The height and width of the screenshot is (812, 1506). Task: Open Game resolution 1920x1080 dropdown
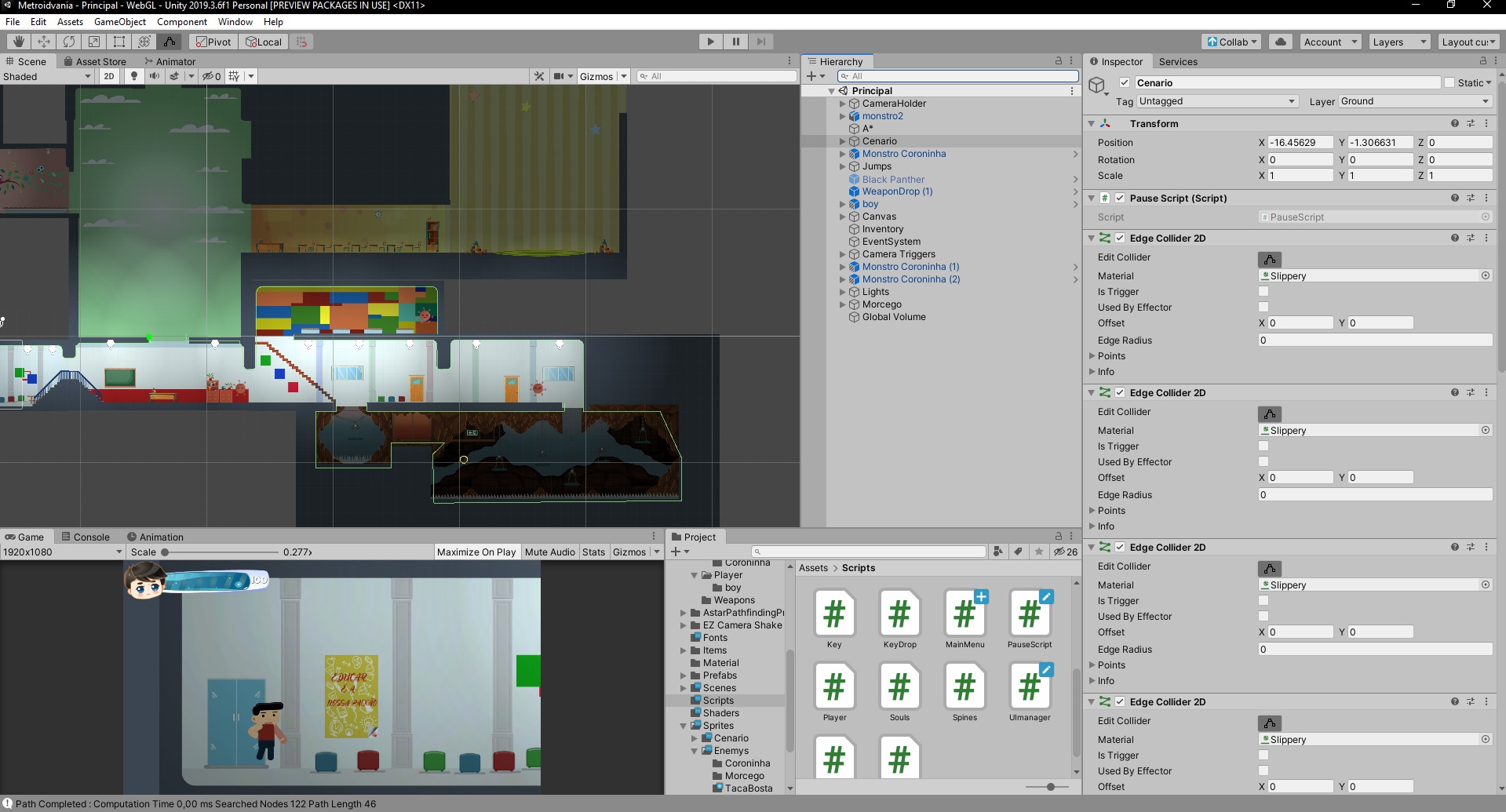pyautogui.click(x=63, y=552)
